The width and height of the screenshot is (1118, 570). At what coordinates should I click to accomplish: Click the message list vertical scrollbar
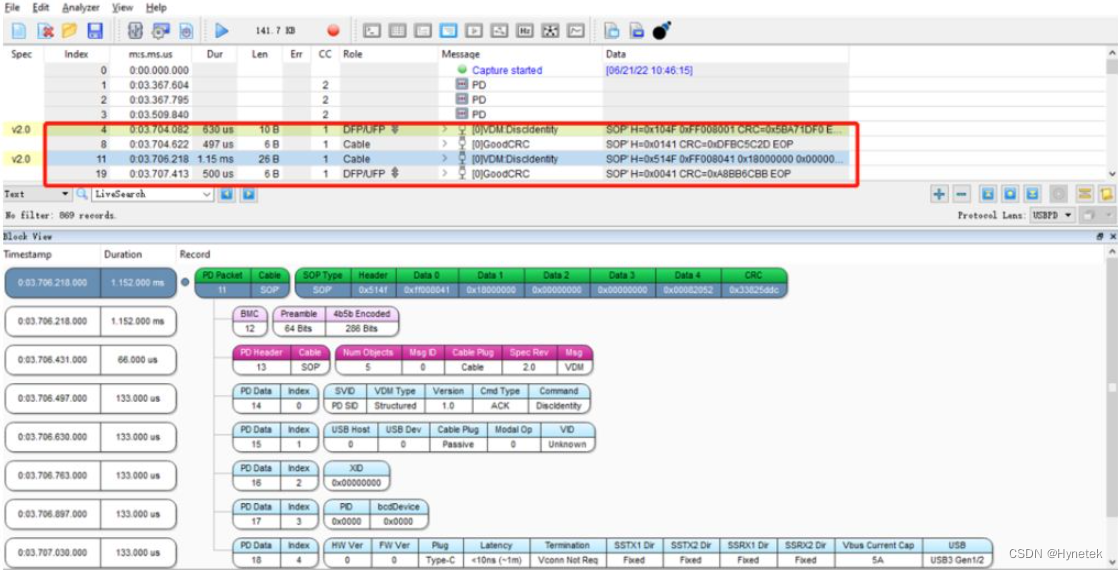(1112, 114)
